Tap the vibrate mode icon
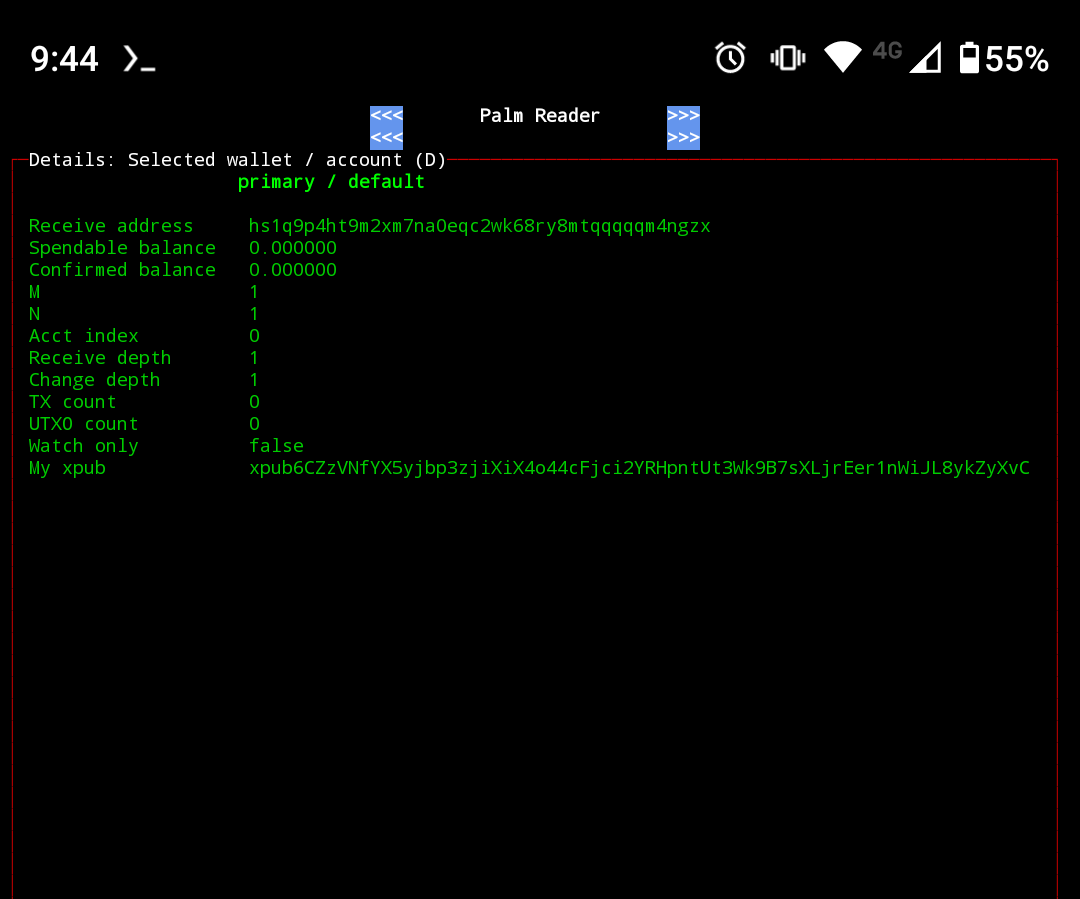Image resolution: width=1080 pixels, height=899 pixels. pyautogui.click(x=787, y=58)
